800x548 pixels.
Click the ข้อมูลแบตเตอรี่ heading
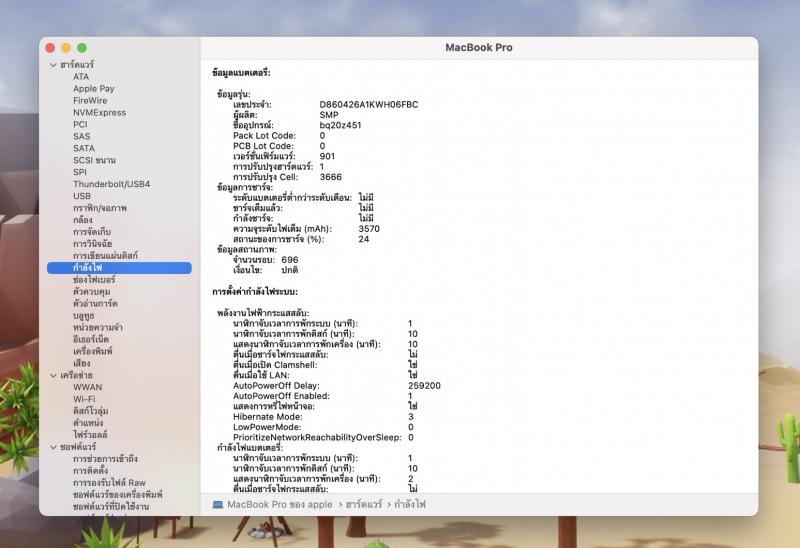coord(241,73)
